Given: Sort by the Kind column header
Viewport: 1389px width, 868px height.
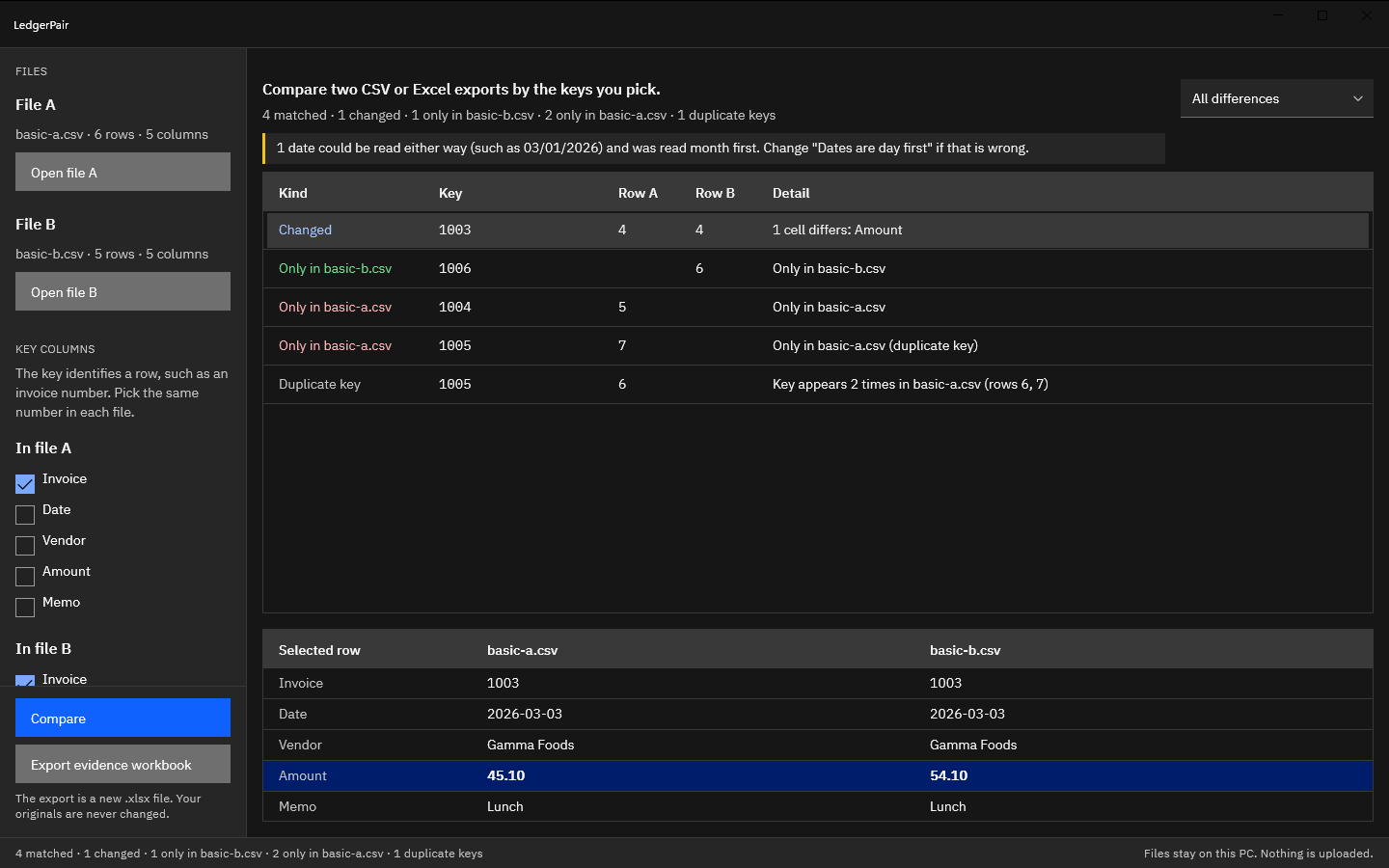Looking at the screenshot, I should click(x=293, y=193).
